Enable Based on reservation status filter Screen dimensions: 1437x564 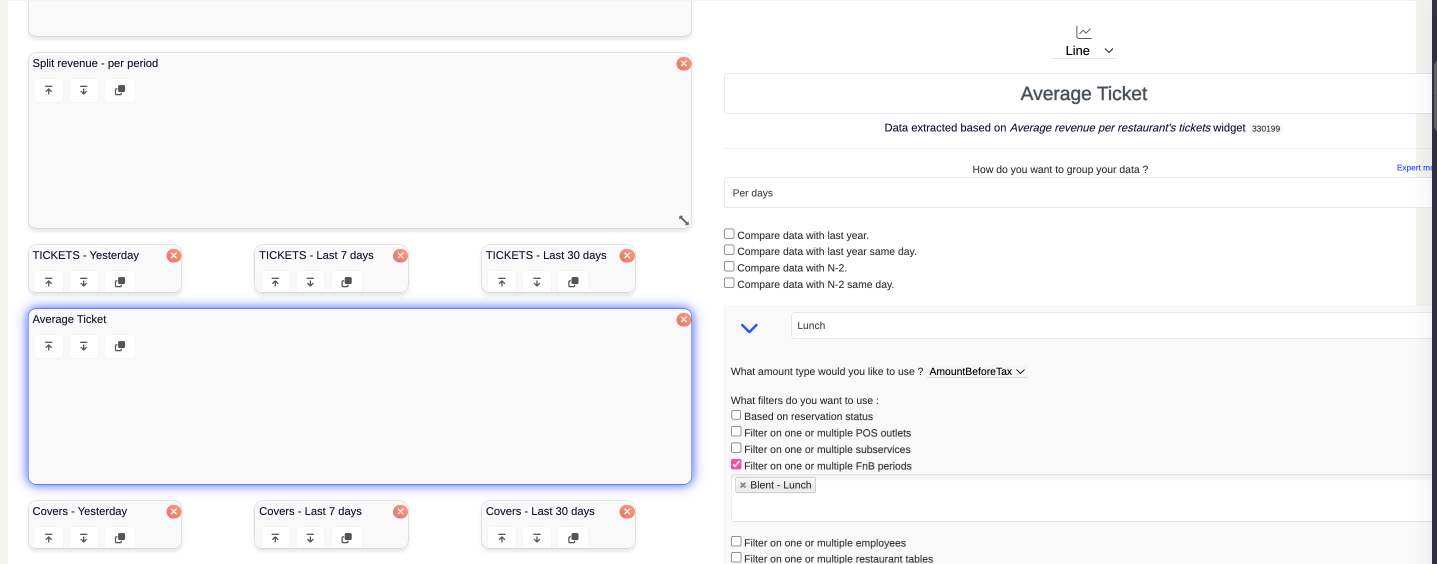(736, 415)
